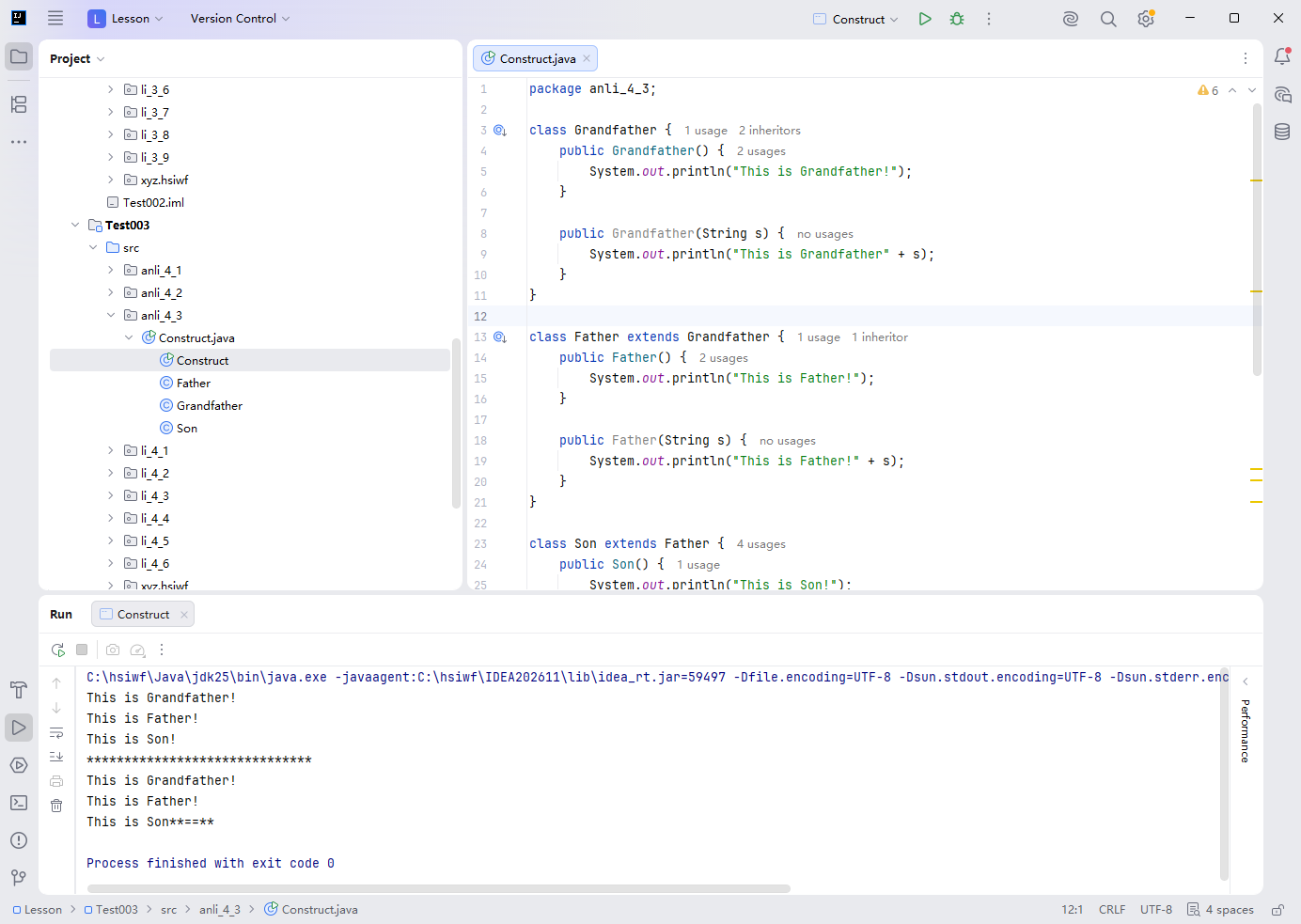1301x924 pixels.
Task: Clear all console output with trash icon
Action: click(x=56, y=806)
